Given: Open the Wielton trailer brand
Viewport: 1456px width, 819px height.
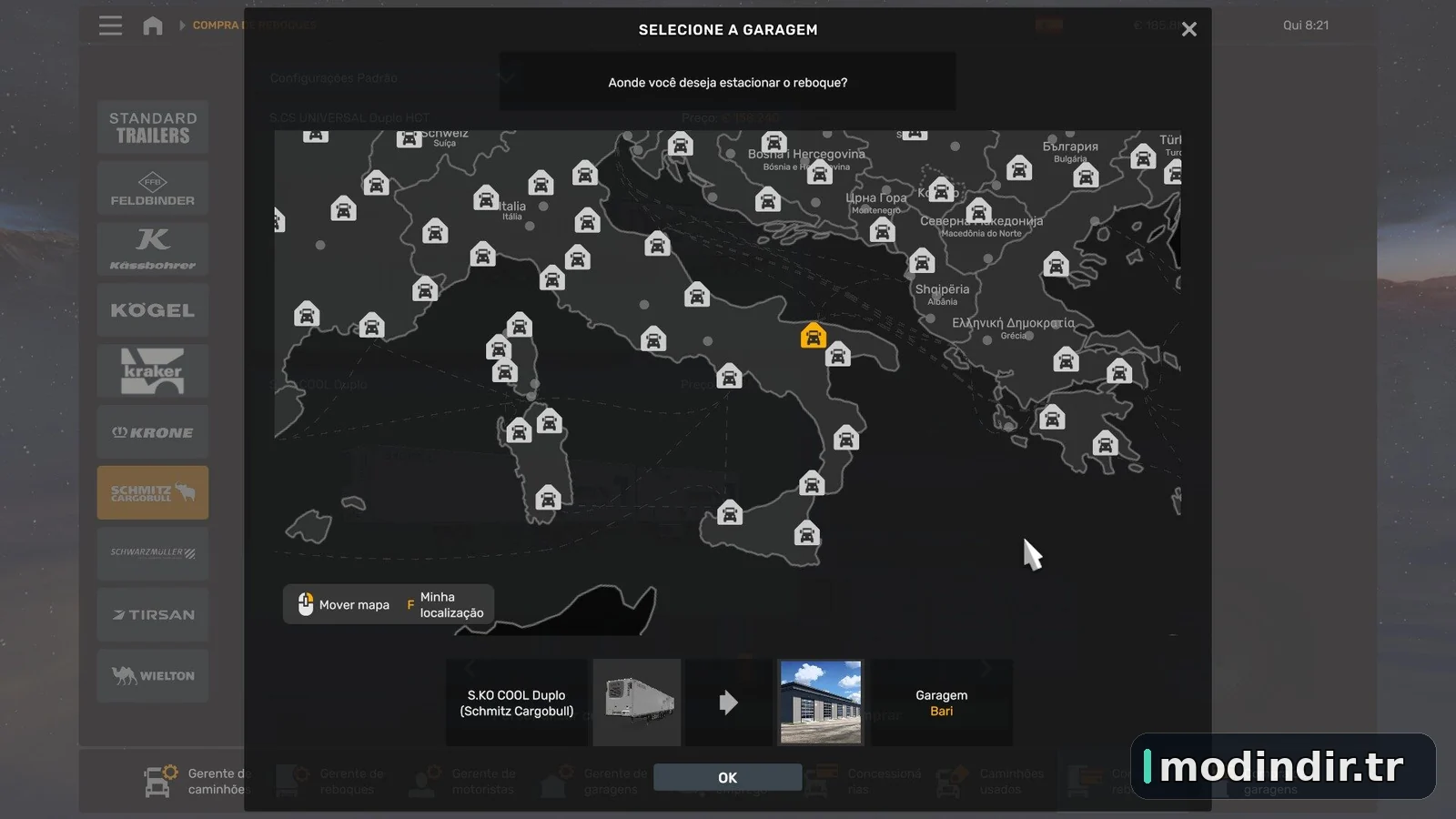Looking at the screenshot, I should 153,675.
